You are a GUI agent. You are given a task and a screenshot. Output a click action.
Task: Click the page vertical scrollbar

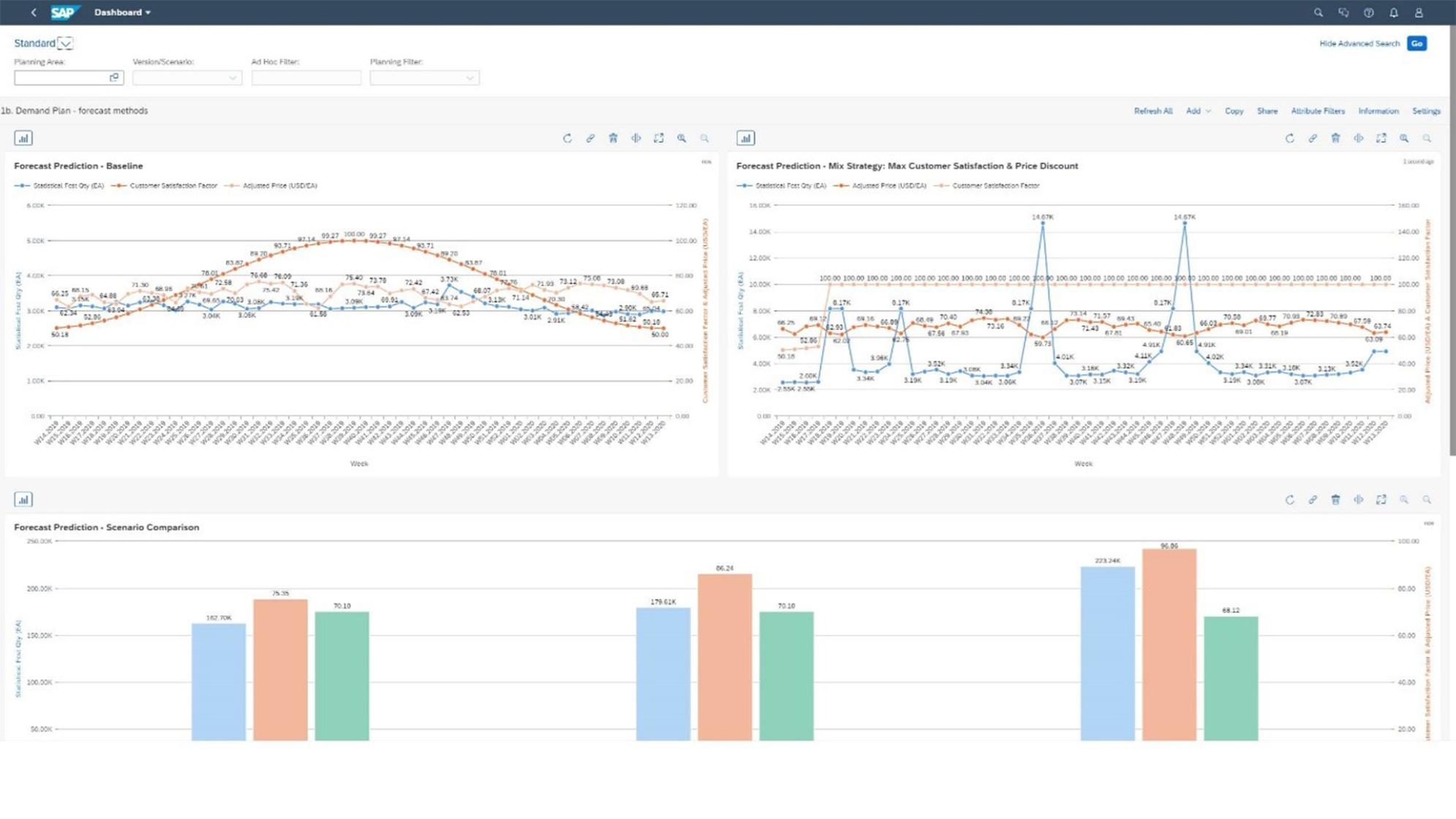click(x=1452, y=241)
